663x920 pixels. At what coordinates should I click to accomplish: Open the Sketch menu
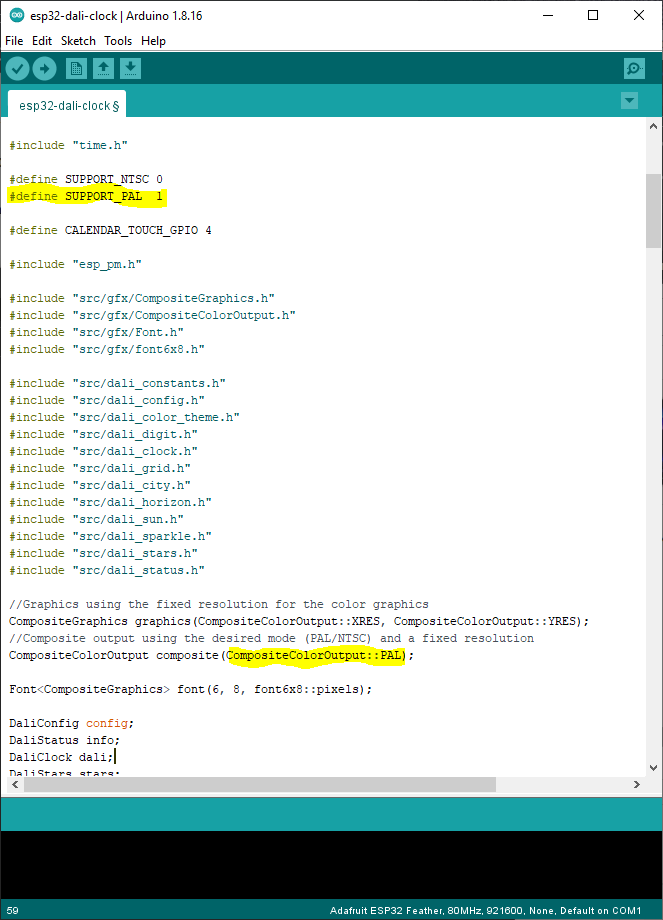pos(78,41)
